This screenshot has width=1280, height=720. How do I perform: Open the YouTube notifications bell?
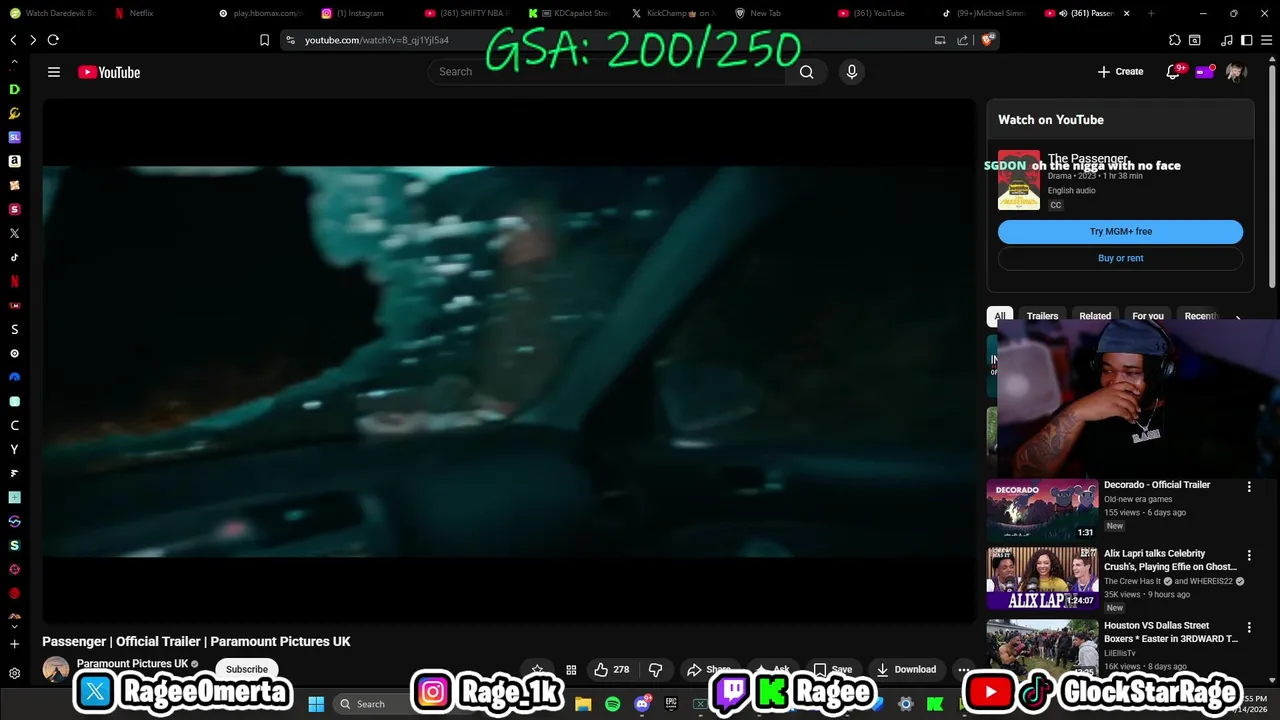pyautogui.click(x=1174, y=72)
